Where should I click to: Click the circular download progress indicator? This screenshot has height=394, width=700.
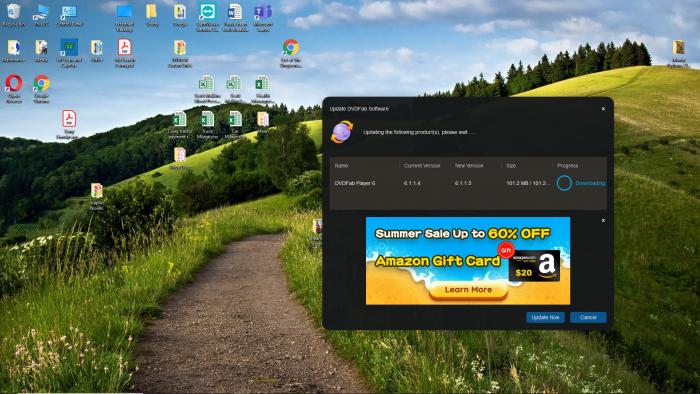564,183
